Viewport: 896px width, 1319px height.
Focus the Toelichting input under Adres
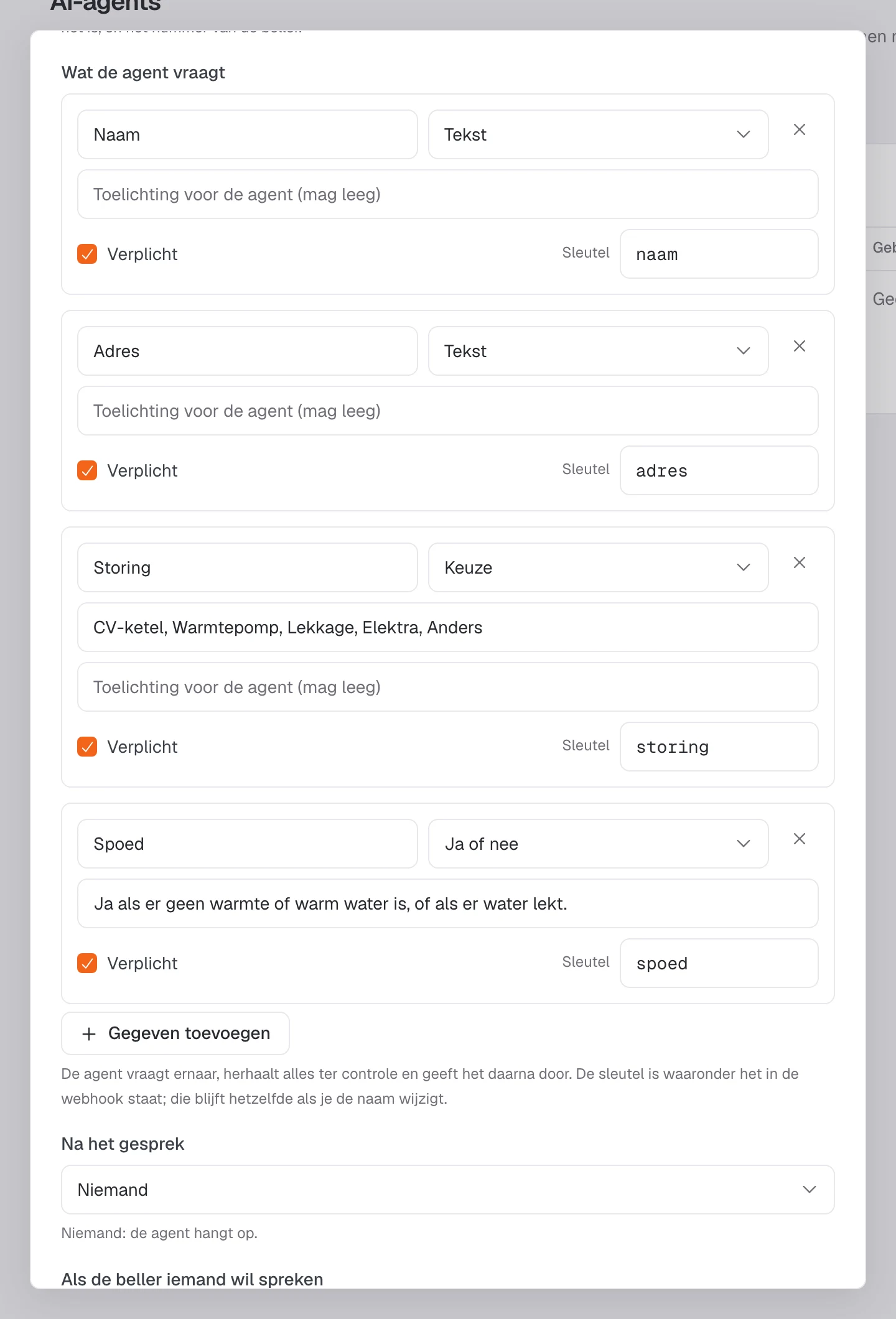(448, 411)
